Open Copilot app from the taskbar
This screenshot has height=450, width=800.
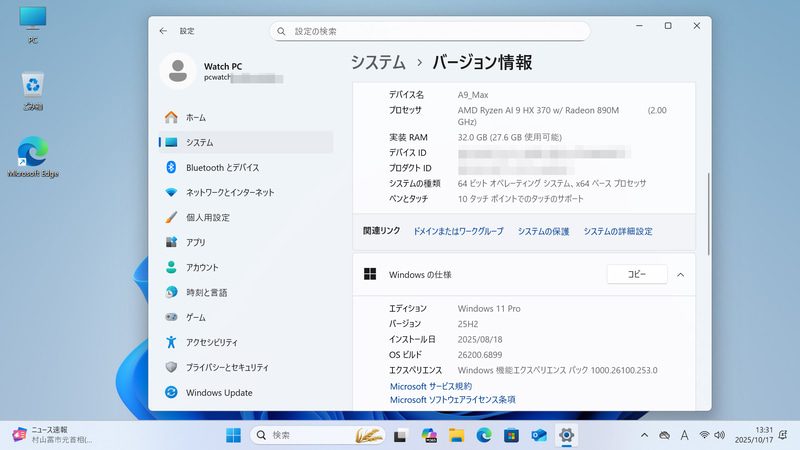pos(429,435)
